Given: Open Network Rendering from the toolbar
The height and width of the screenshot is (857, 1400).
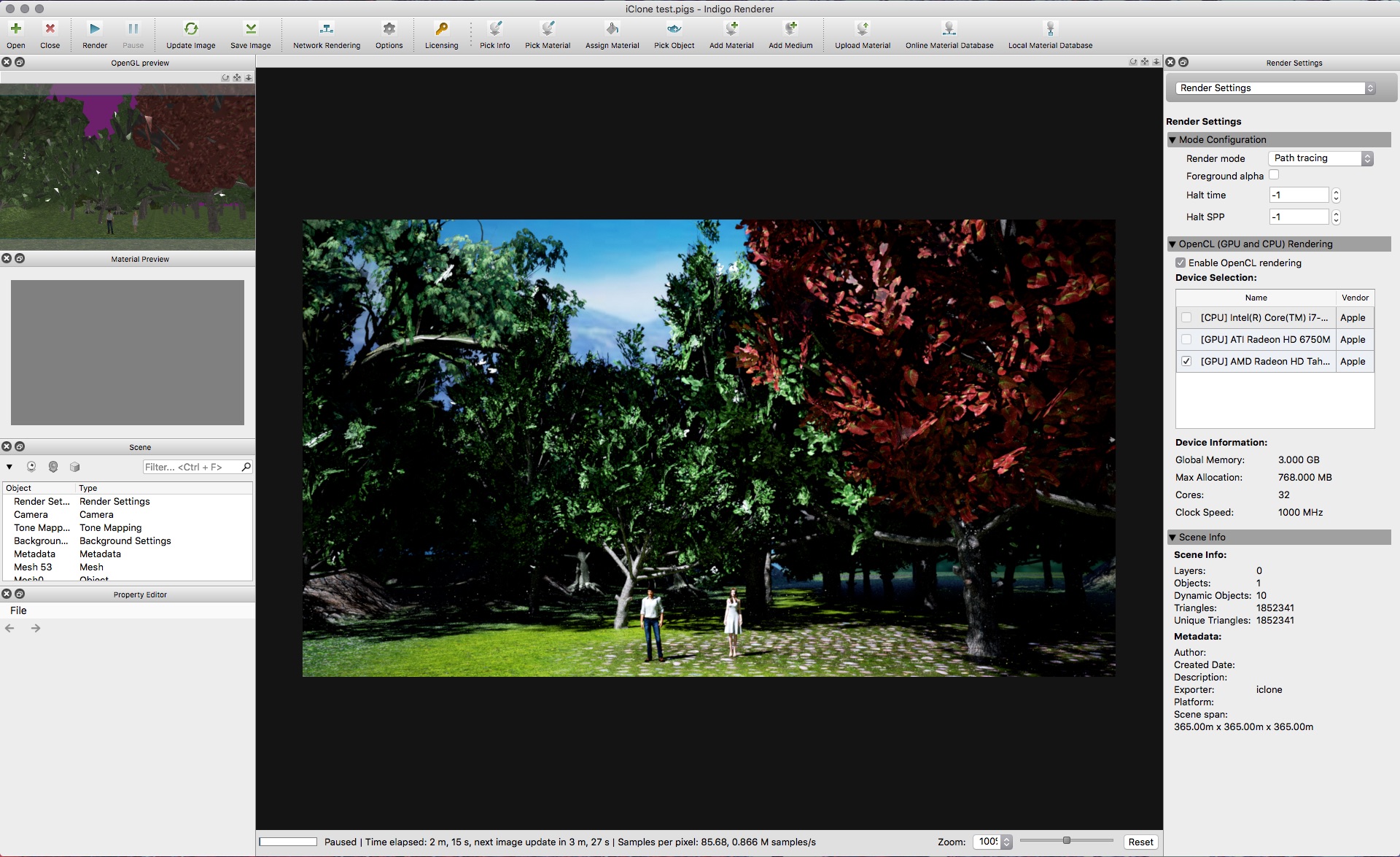Looking at the screenshot, I should [x=327, y=29].
